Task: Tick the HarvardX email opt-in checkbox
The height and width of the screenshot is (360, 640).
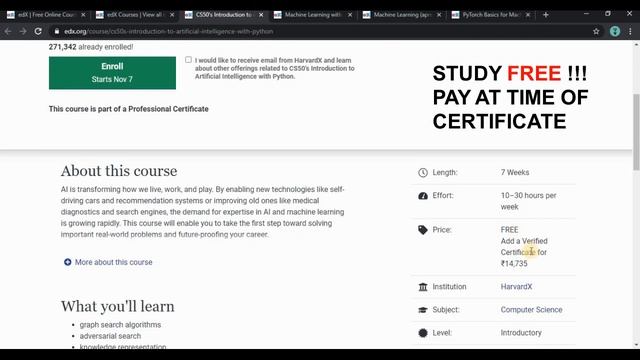Action: tap(188, 60)
